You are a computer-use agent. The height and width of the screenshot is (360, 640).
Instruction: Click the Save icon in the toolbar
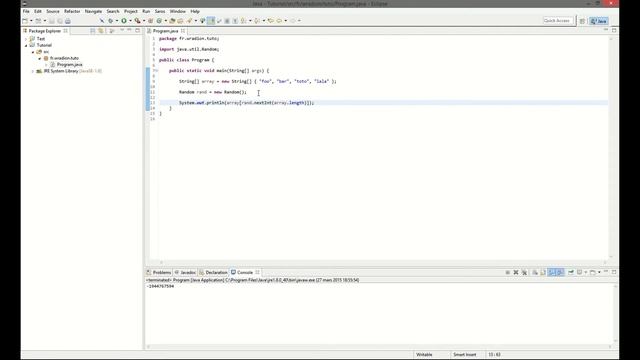coord(52,21)
